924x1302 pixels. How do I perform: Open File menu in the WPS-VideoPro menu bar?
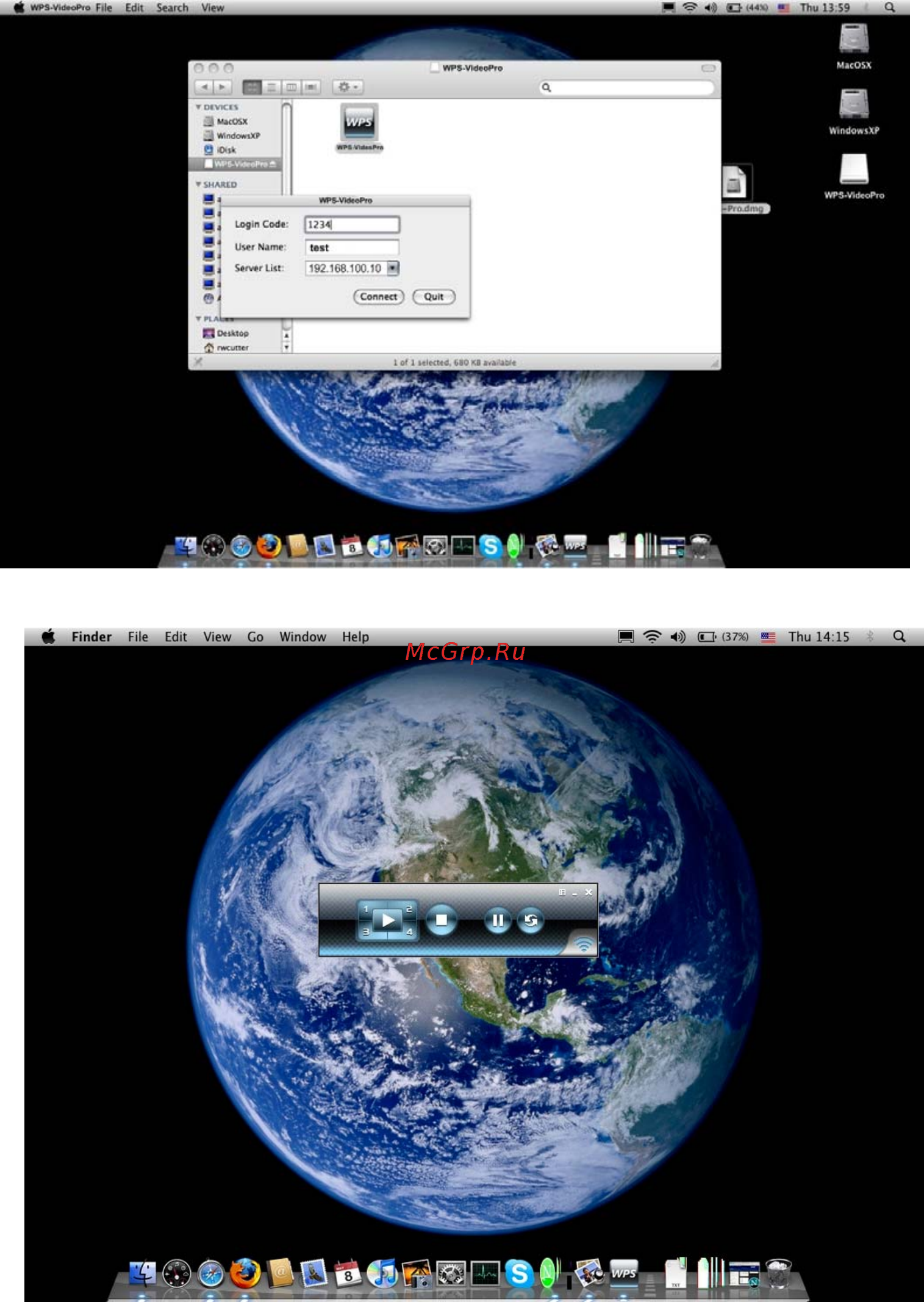tap(104, 7)
